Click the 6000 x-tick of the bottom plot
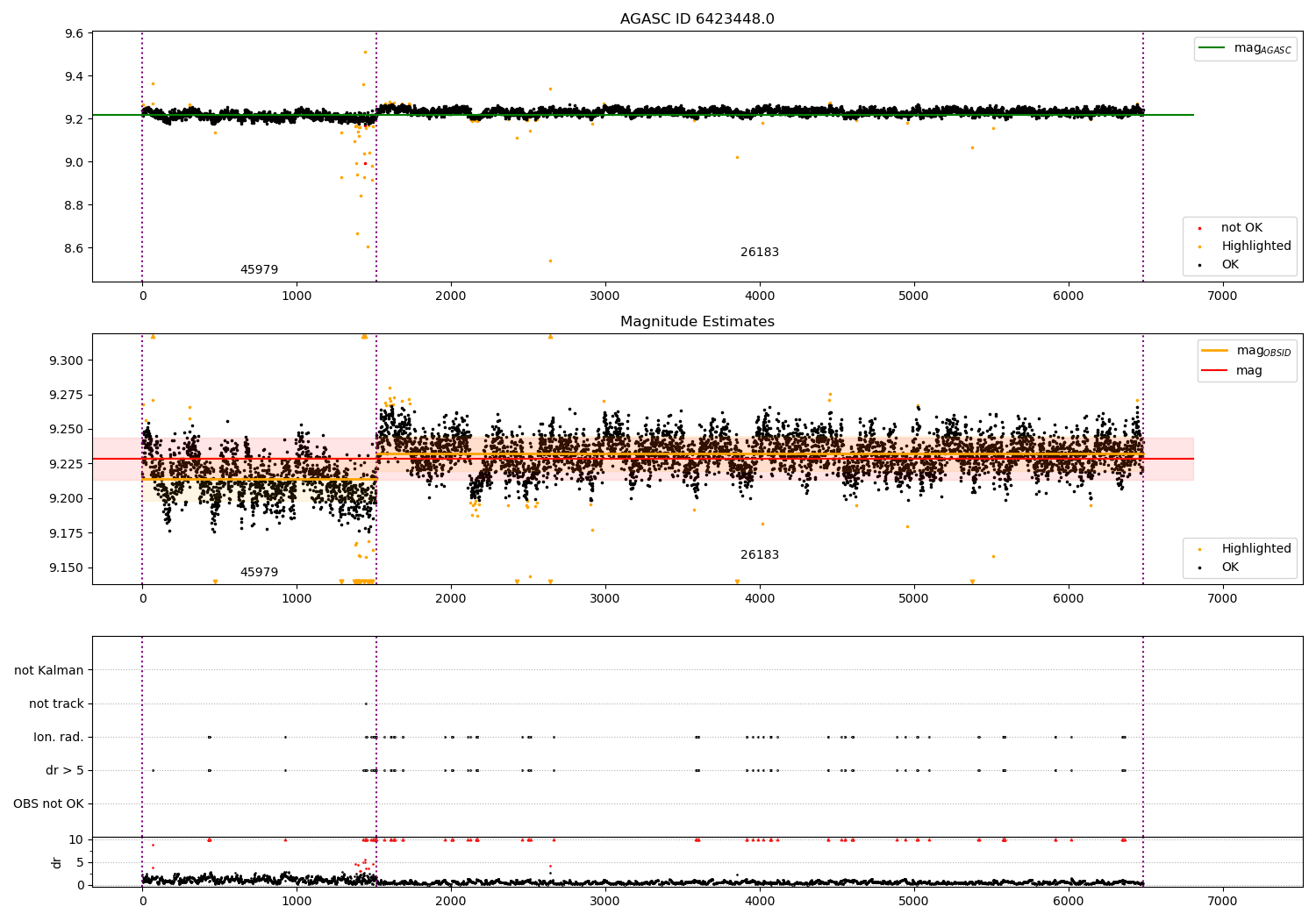 click(1069, 902)
